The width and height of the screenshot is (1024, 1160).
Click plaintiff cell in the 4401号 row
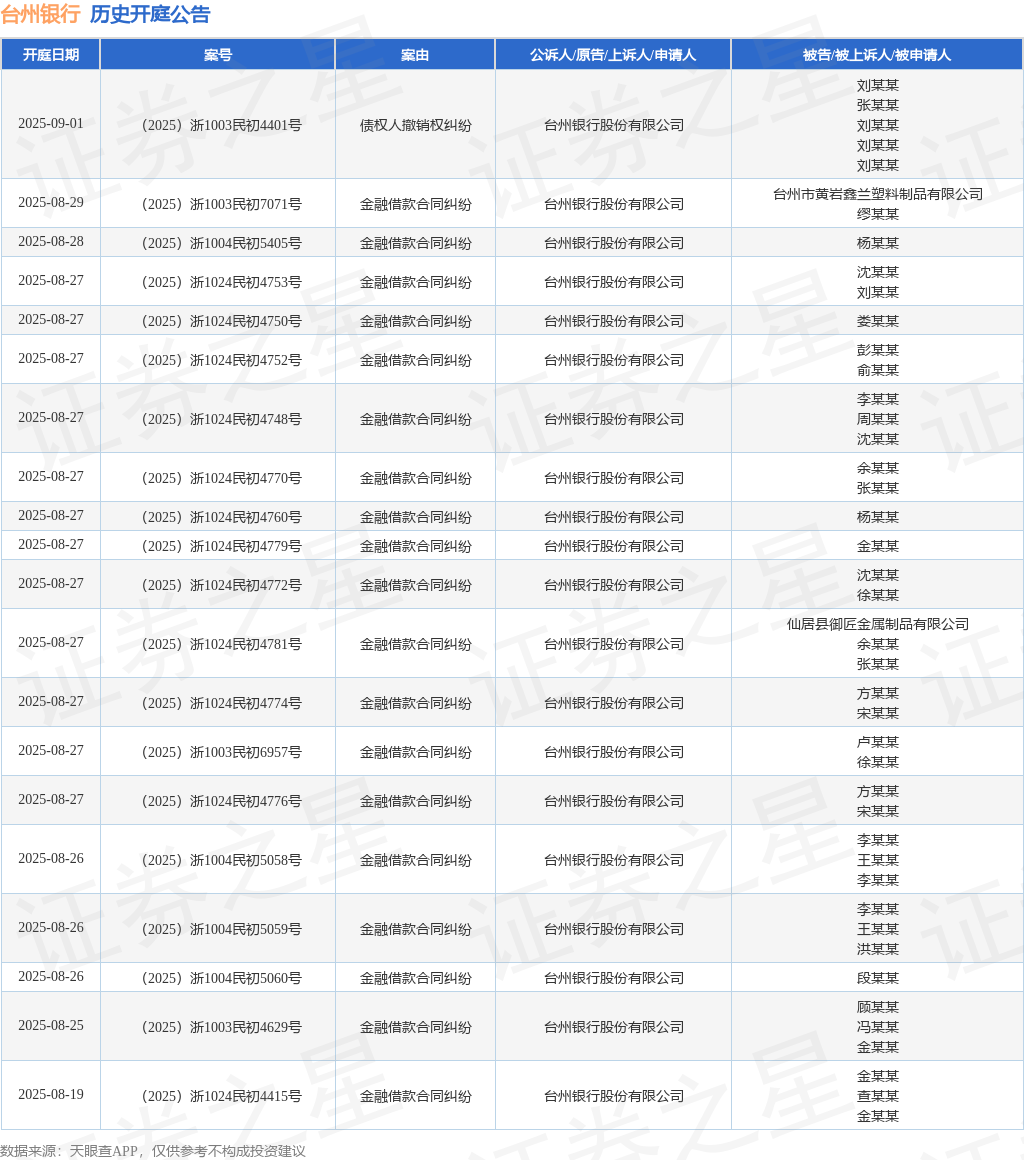(613, 125)
